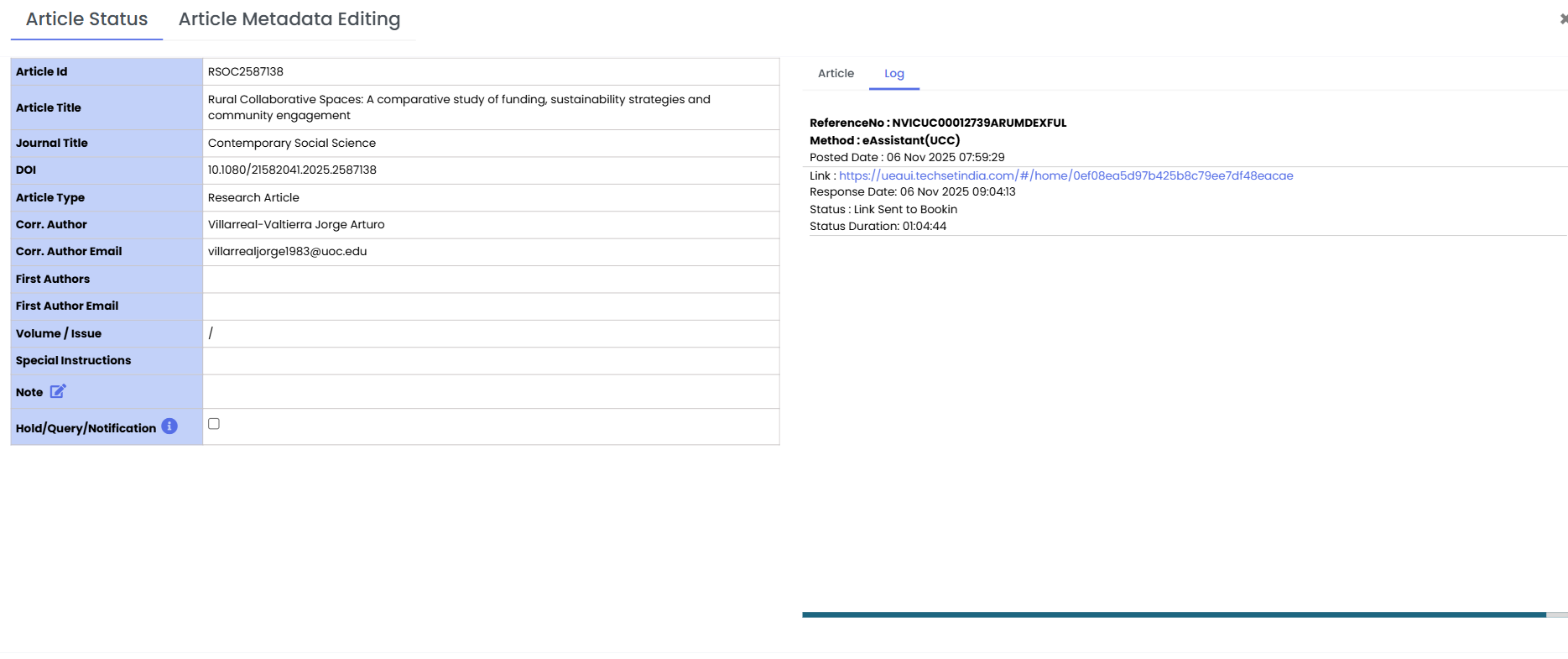Click the corresponding author email address
Viewport: 1568px width, 659px height.
287,252
